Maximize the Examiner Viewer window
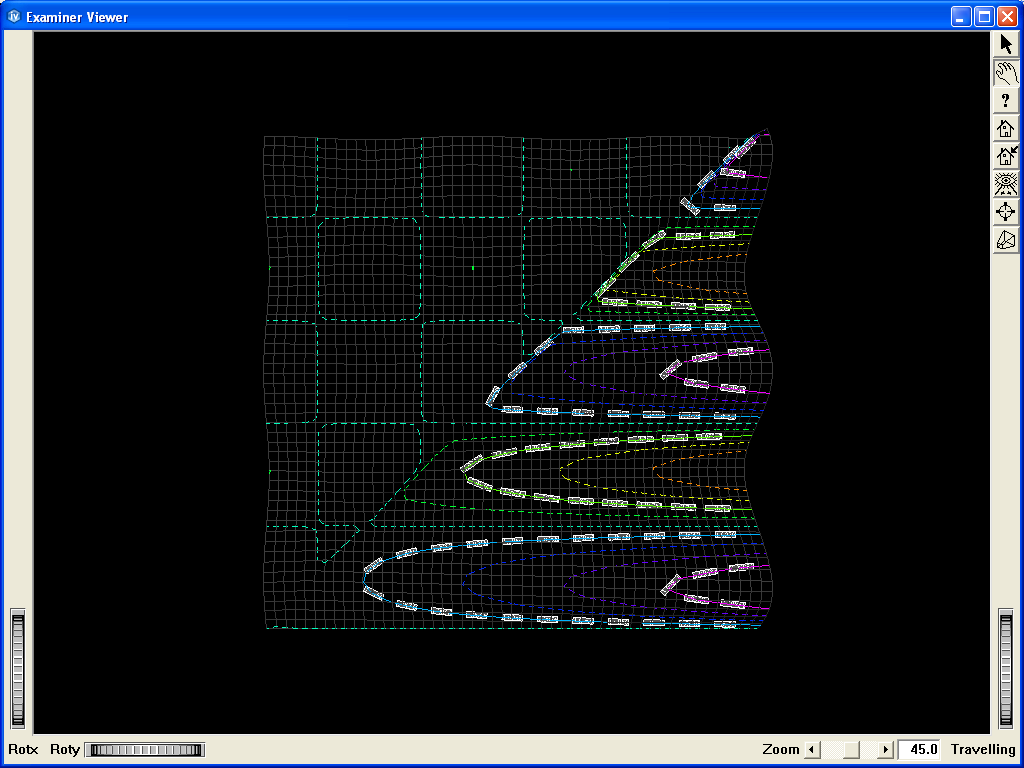 pos(983,16)
